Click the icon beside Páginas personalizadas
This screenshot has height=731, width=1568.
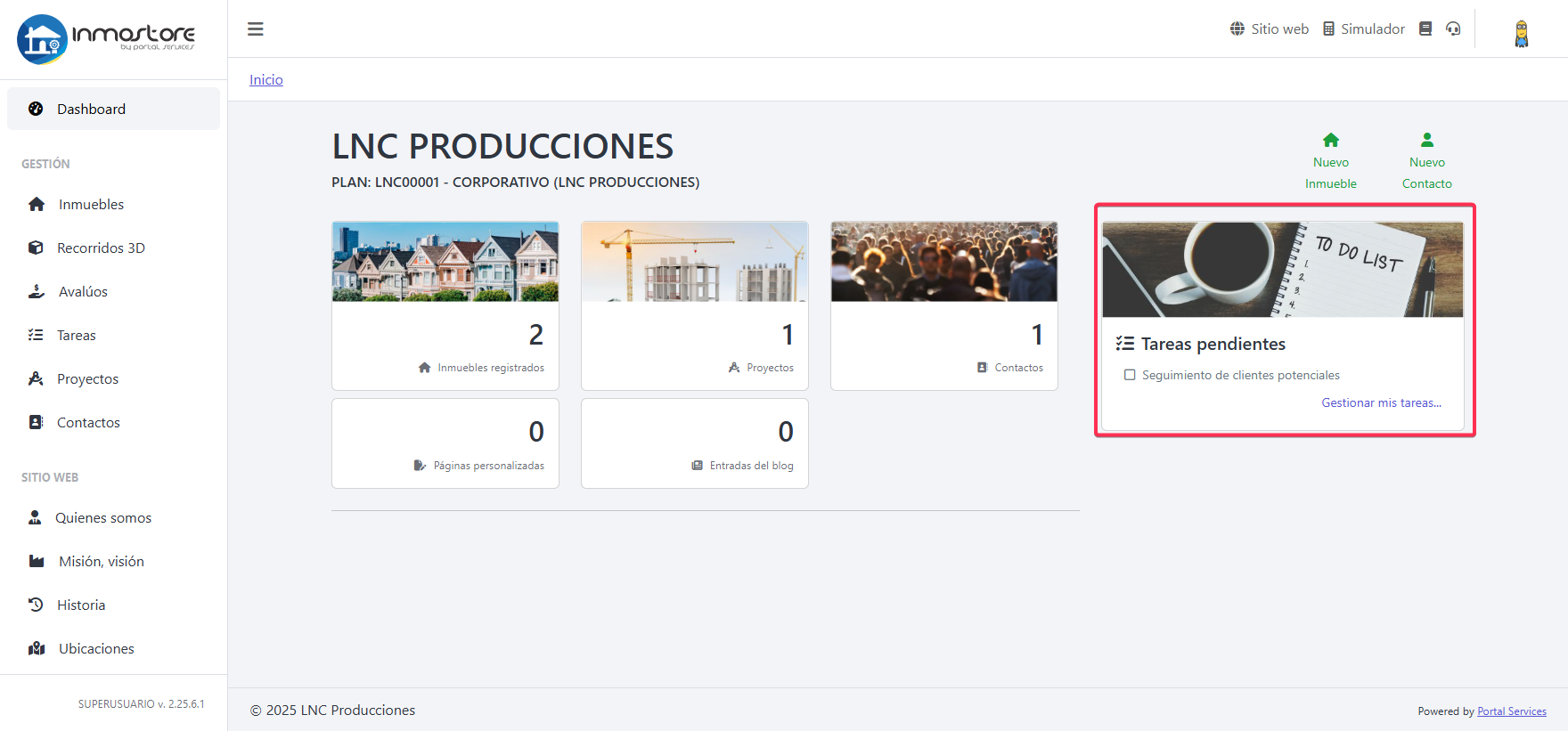[421, 466]
